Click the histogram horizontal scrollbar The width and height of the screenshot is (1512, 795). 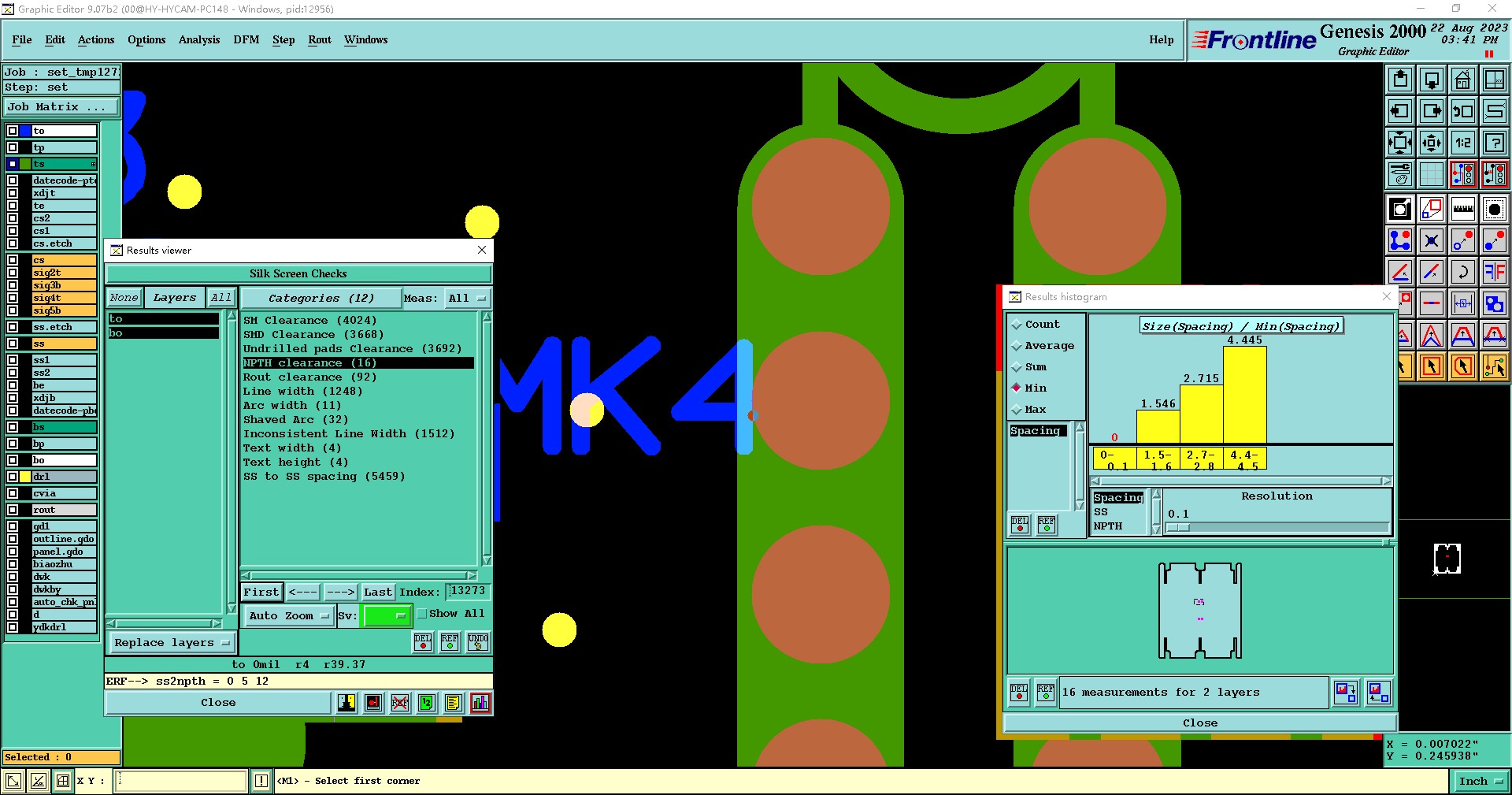point(1241,481)
